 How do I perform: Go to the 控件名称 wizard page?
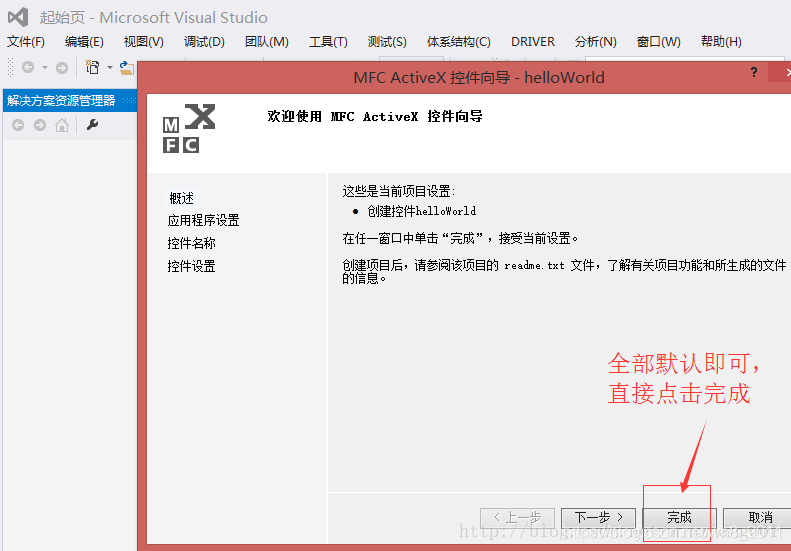(x=191, y=243)
